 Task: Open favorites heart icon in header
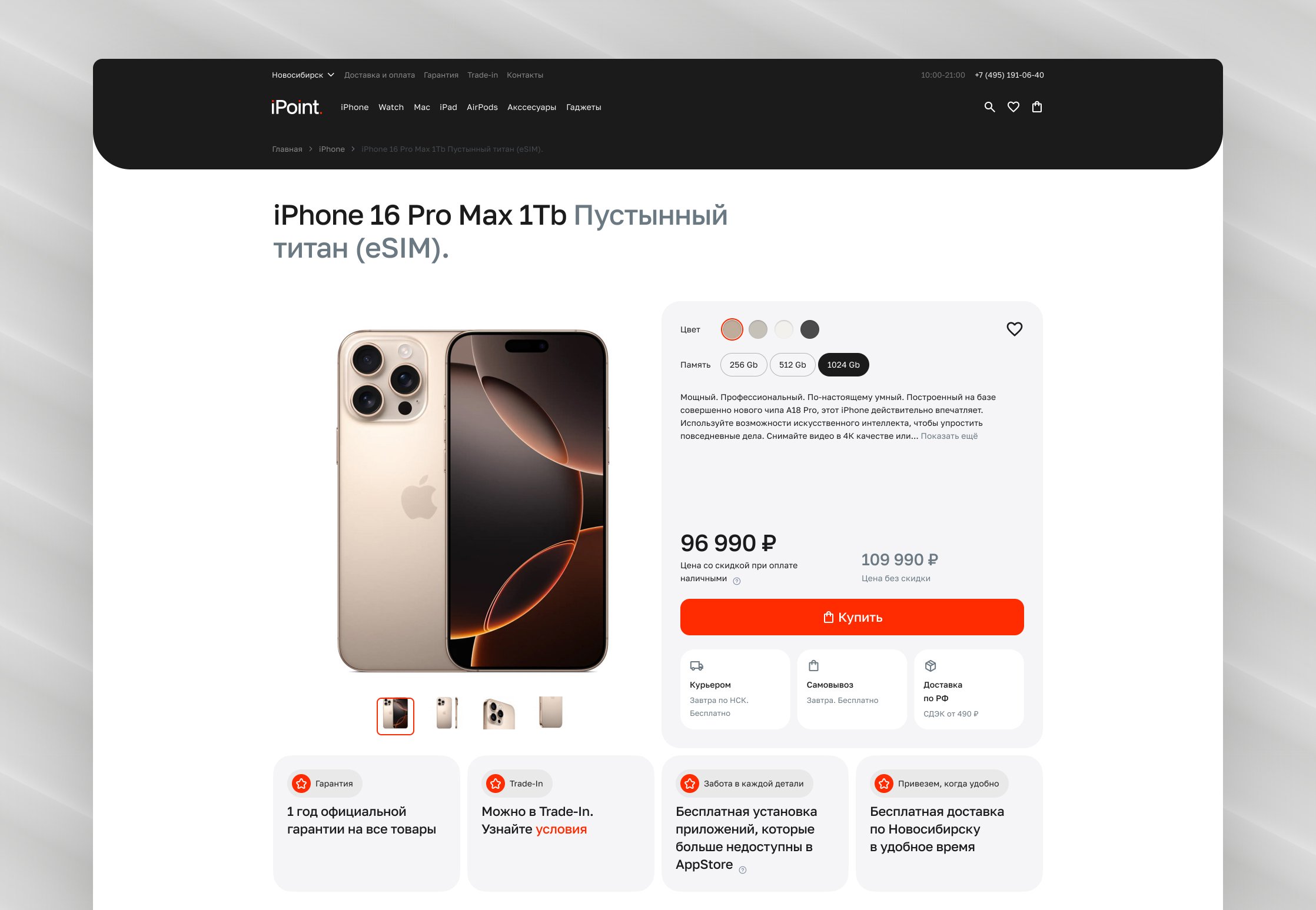(x=1013, y=107)
